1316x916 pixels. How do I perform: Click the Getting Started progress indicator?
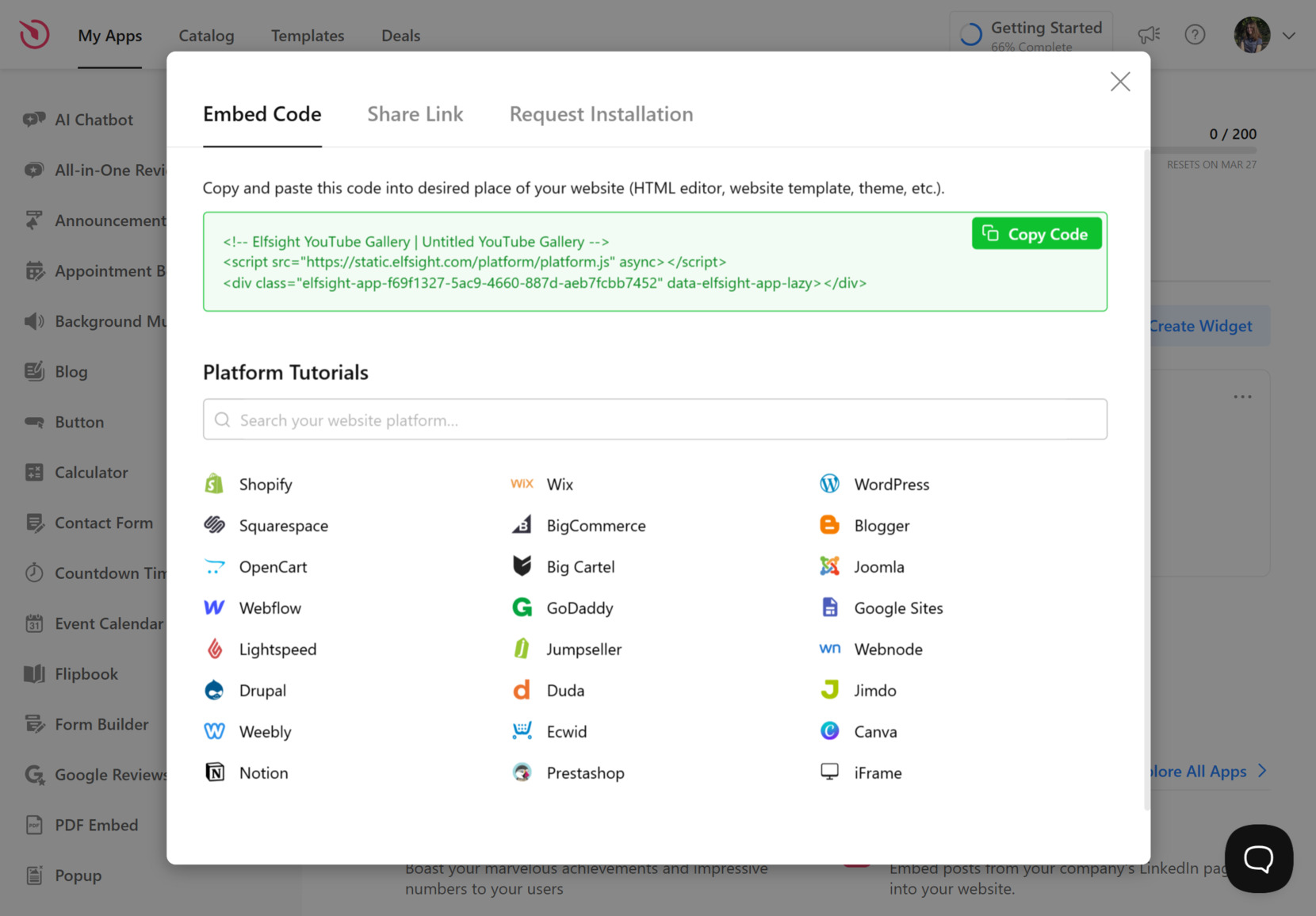click(x=1031, y=34)
